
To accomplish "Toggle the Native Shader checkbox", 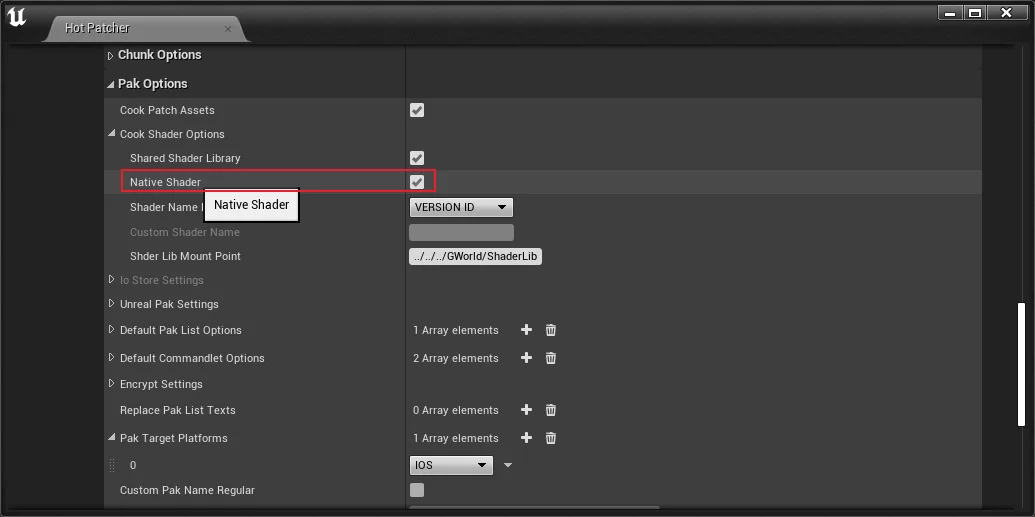I will click(417, 182).
